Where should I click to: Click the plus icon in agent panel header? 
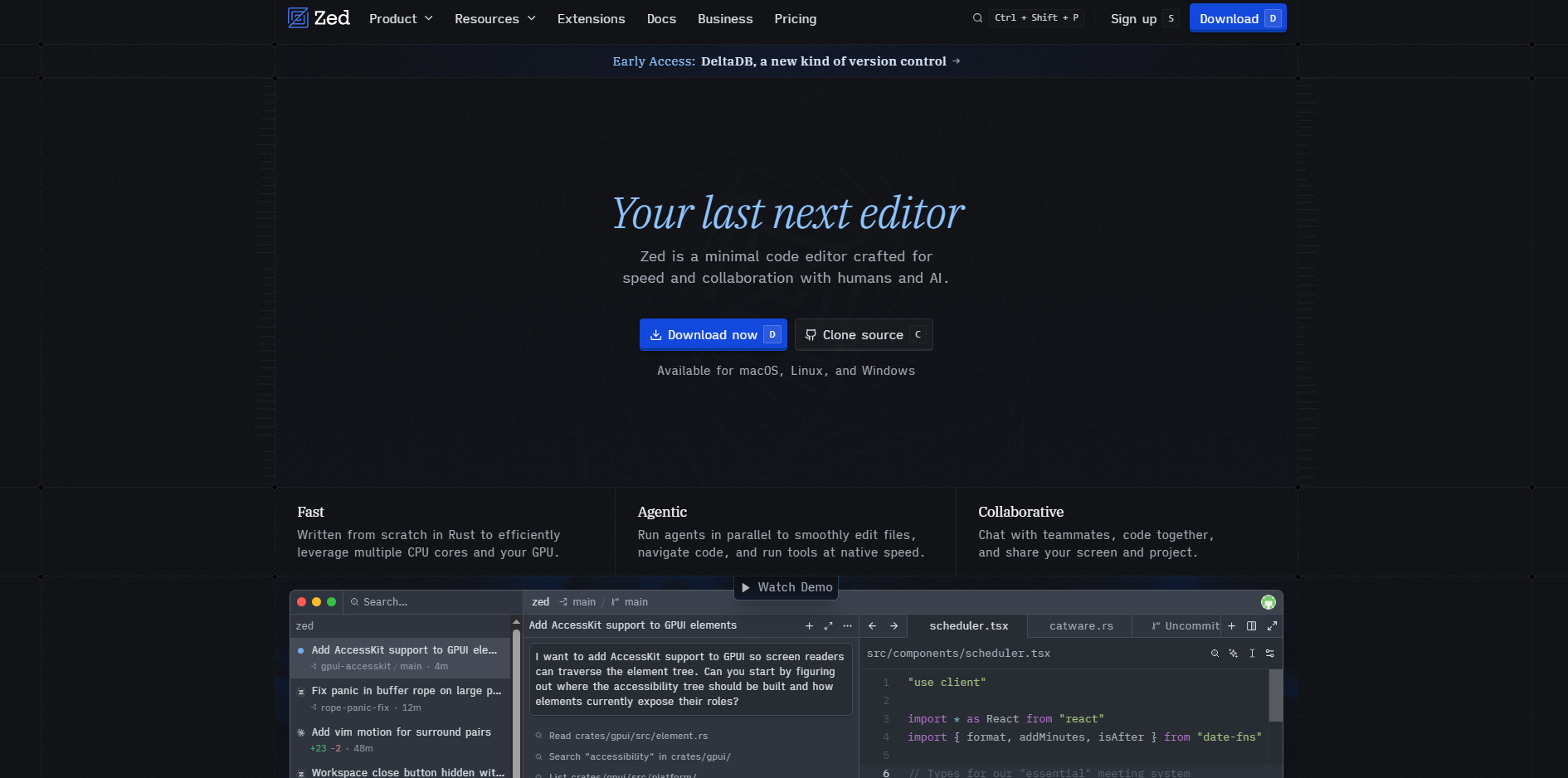point(809,626)
